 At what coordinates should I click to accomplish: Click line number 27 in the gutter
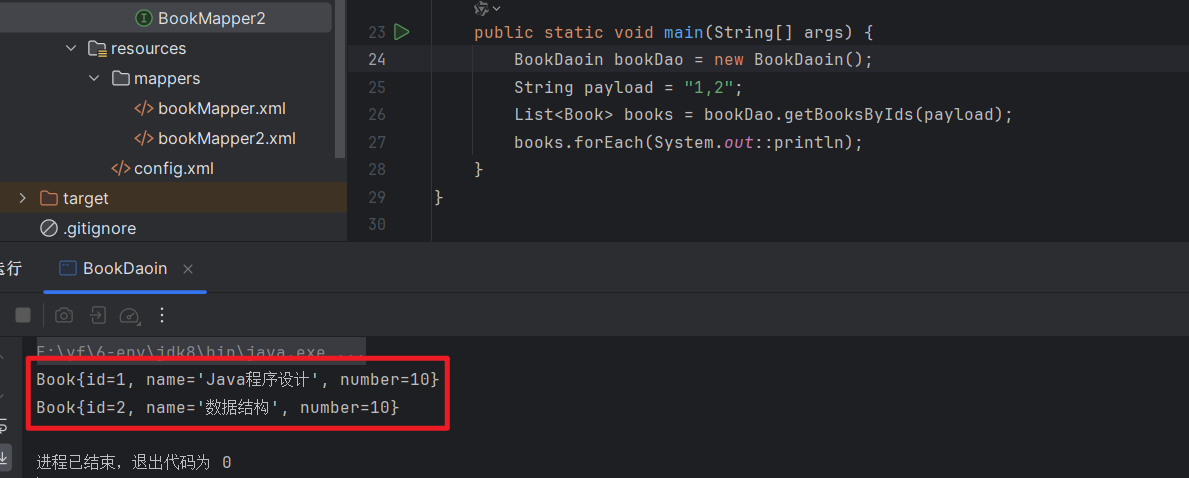[377, 143]
